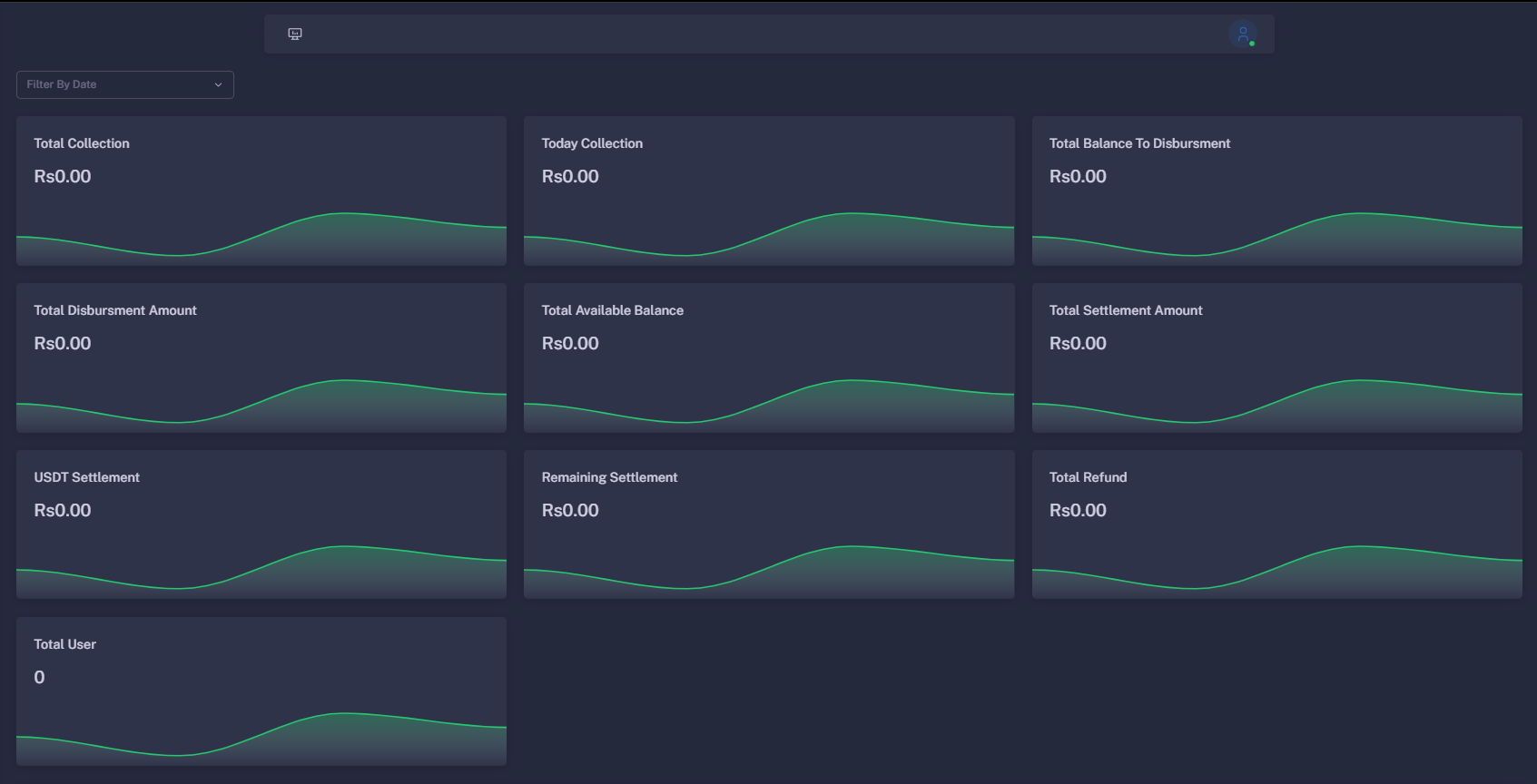Click the sparkline chart under Total Available Balance
1537x784 pixels.
tap(769, 406)
